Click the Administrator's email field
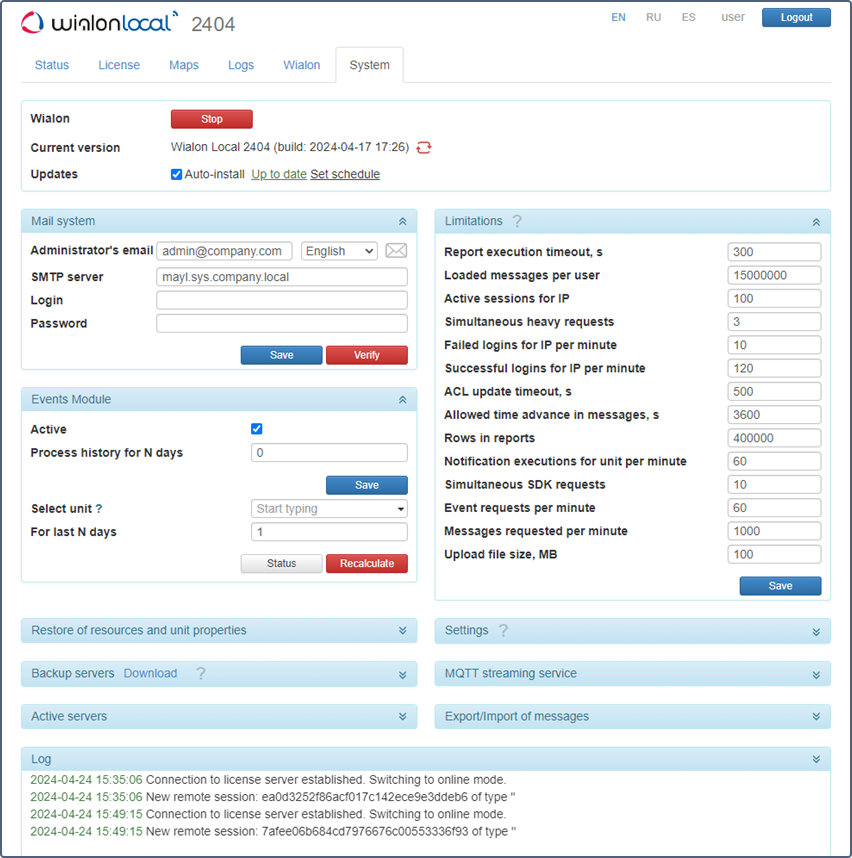Image resolution: width=852 pixels, height=858 pixels. [224, 251]
